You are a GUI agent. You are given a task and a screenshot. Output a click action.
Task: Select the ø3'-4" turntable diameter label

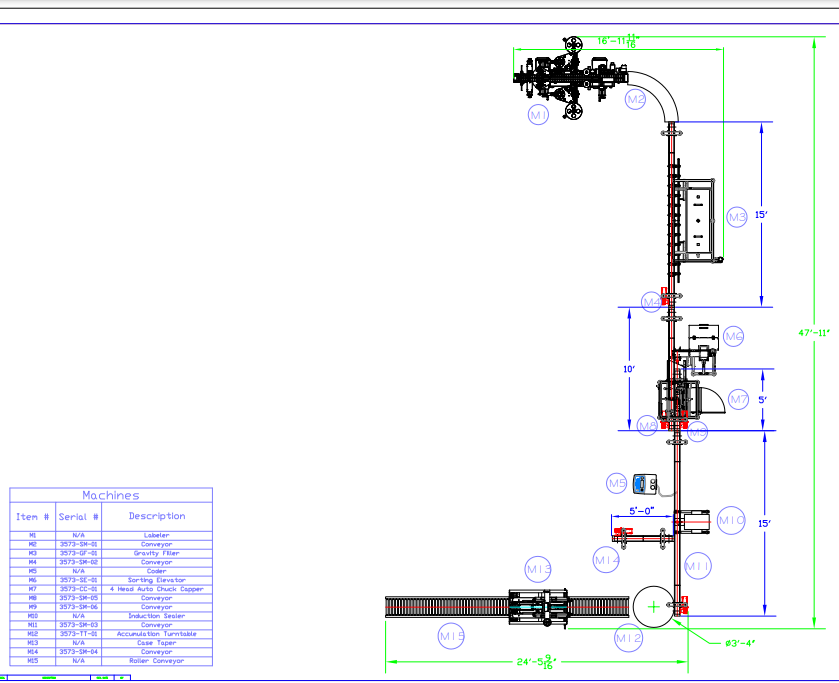pyautogui.click(x=739, y=642)
